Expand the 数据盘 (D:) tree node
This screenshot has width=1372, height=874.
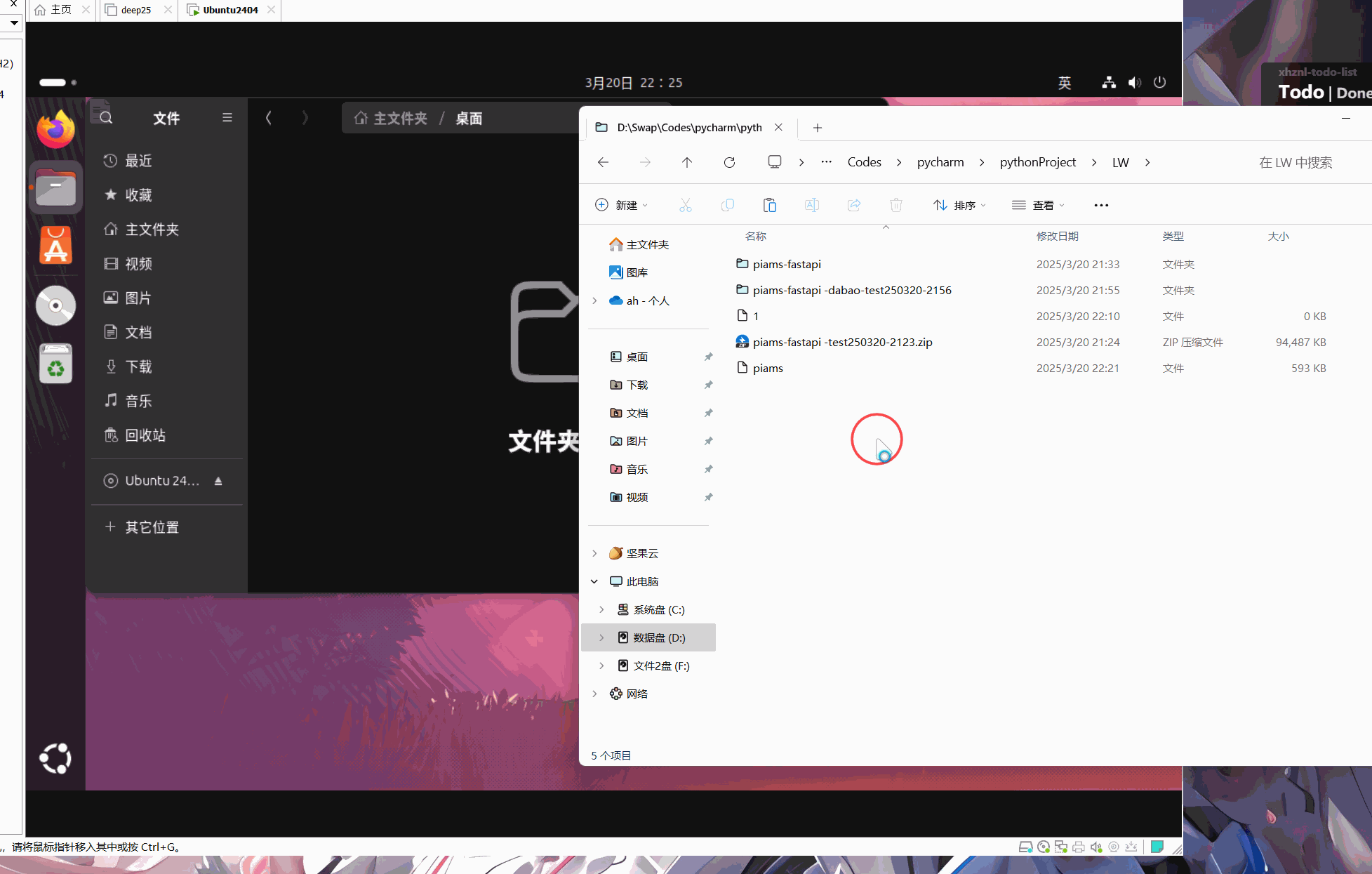click(x=601, y=637)
